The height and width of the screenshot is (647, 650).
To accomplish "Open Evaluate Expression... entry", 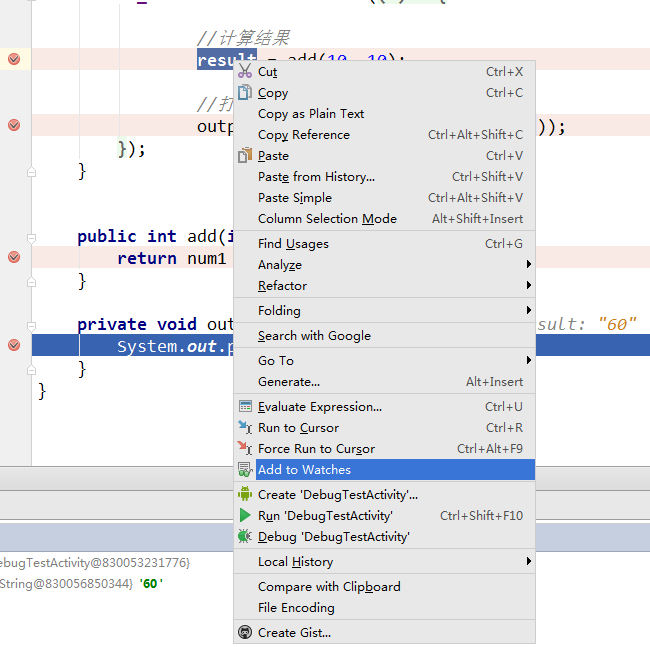I will 384,407.
